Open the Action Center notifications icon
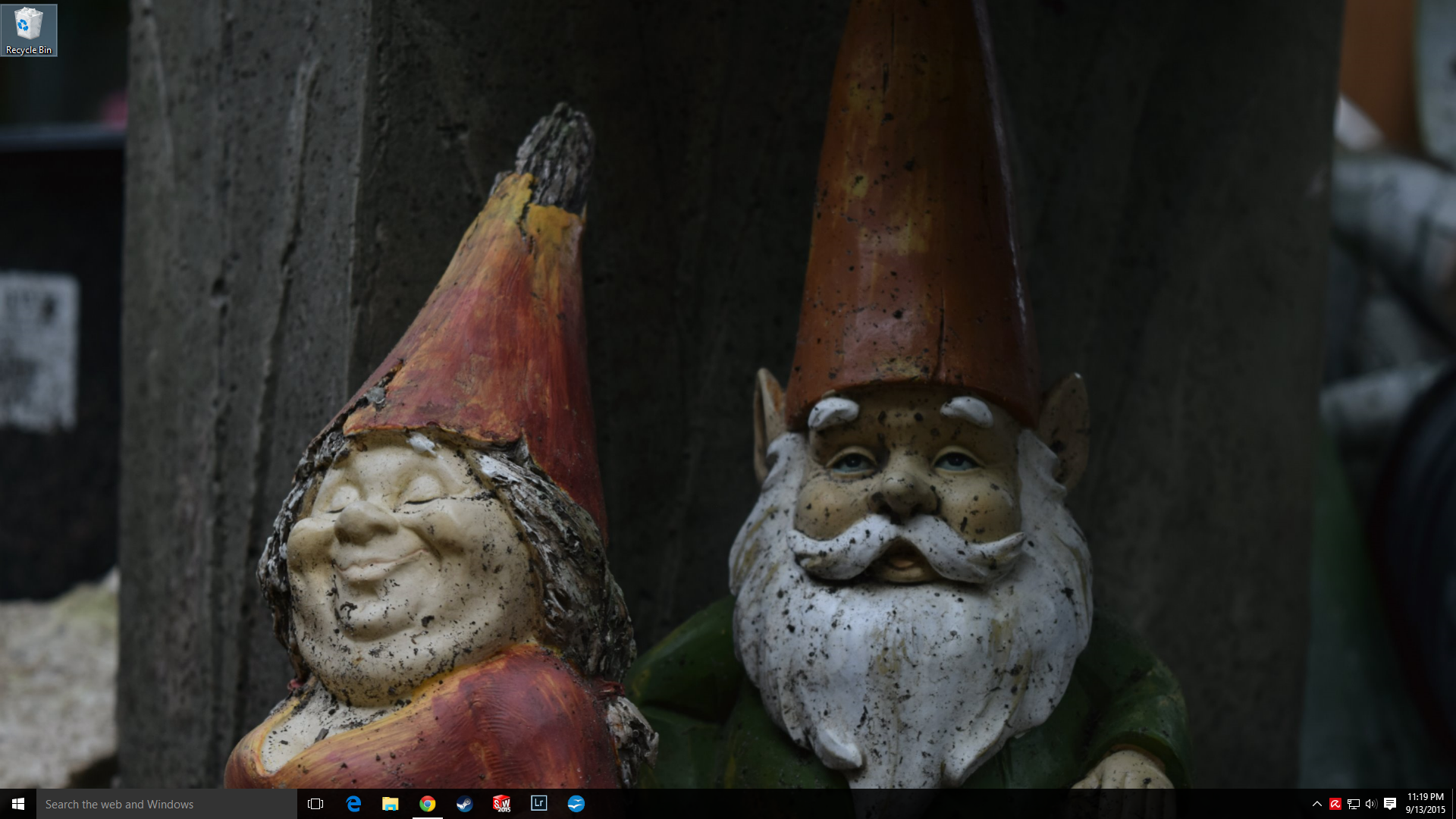Screen dimensions: 1456x819 pyautogui.click(x=1390, y=804)
